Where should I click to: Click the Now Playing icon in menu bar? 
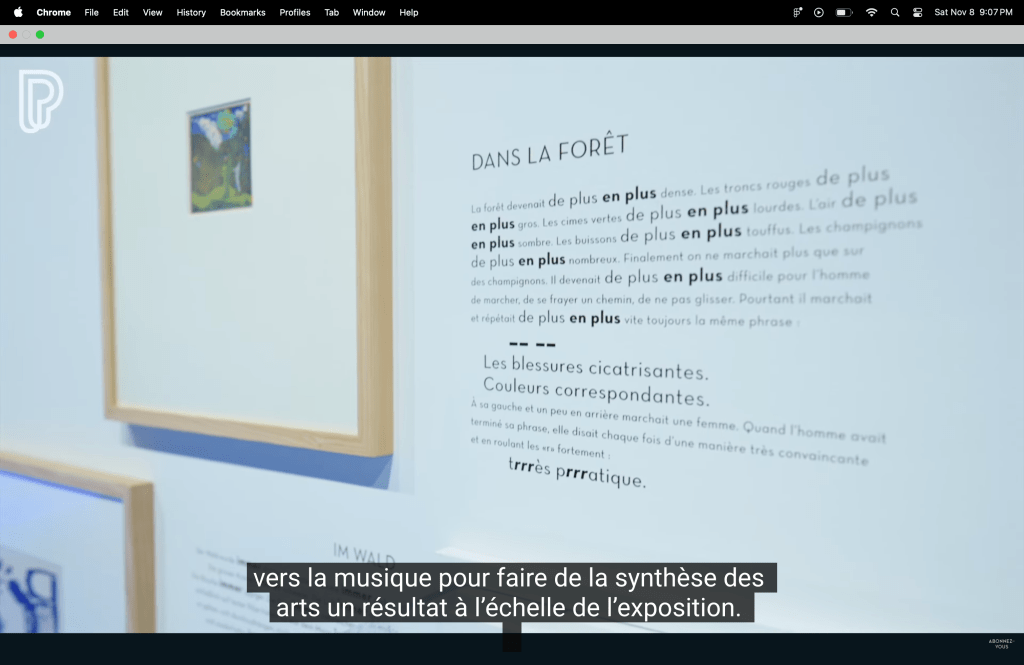[x=819, y=12]
